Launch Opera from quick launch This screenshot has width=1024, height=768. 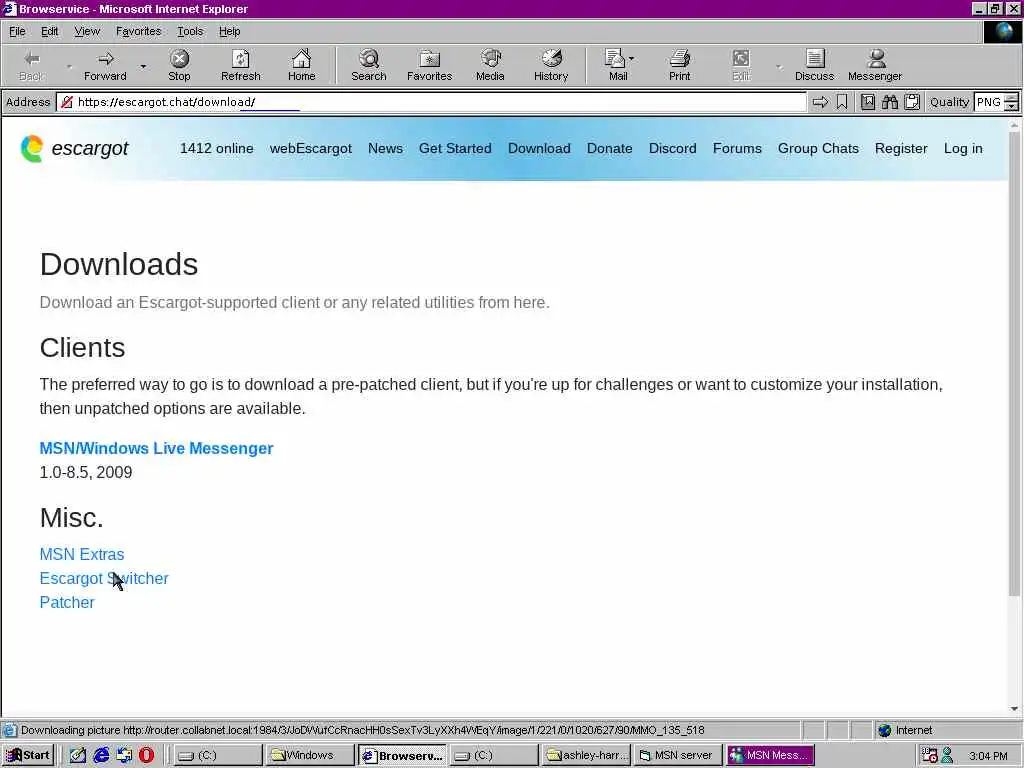click(x=146, y=755)
